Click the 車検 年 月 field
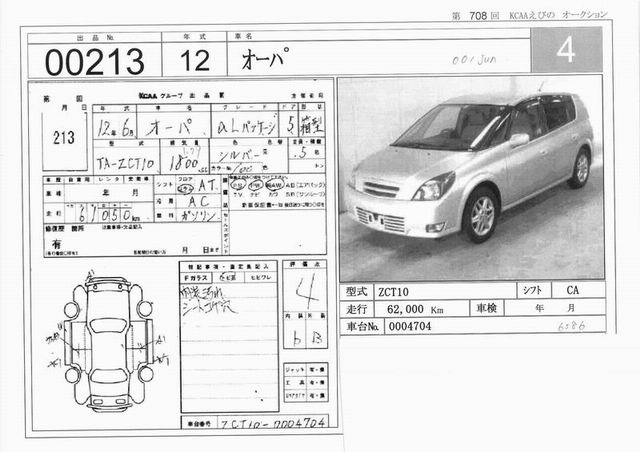Image resolution: width=640 pixels, height=452 pixels. click(x=555, y=308)
